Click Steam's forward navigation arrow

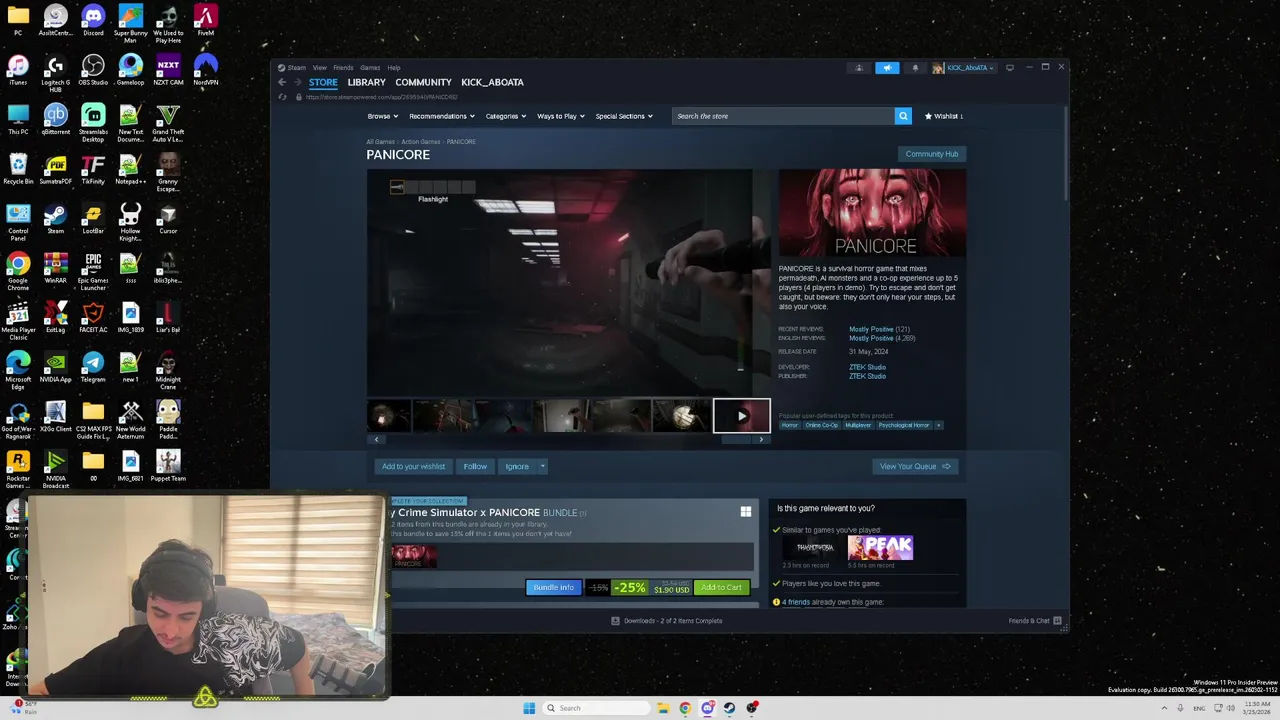tap(297, 82)
